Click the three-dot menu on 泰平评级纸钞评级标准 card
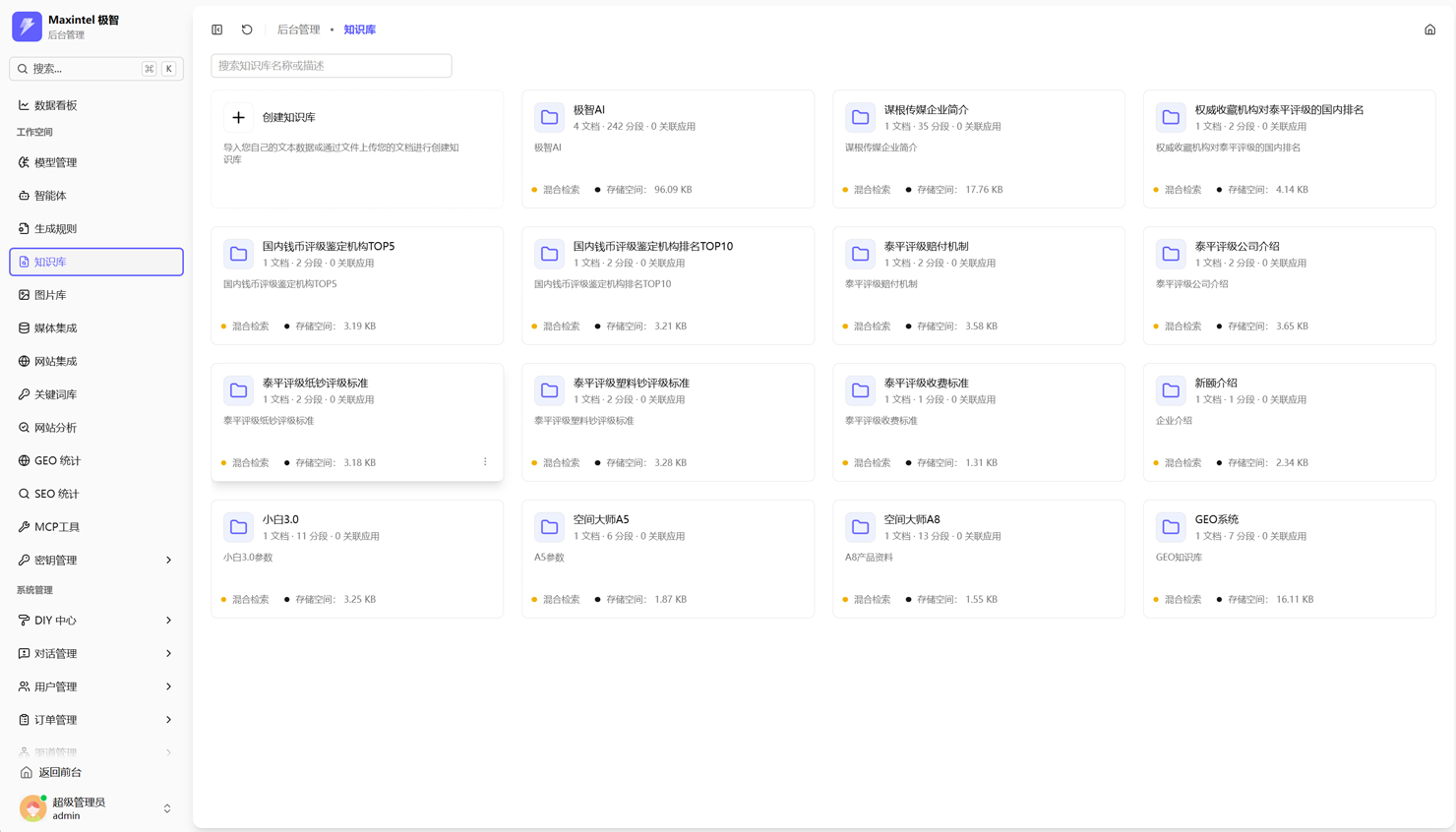This screenshot has width=1456, height=832. tap(485, 462)
